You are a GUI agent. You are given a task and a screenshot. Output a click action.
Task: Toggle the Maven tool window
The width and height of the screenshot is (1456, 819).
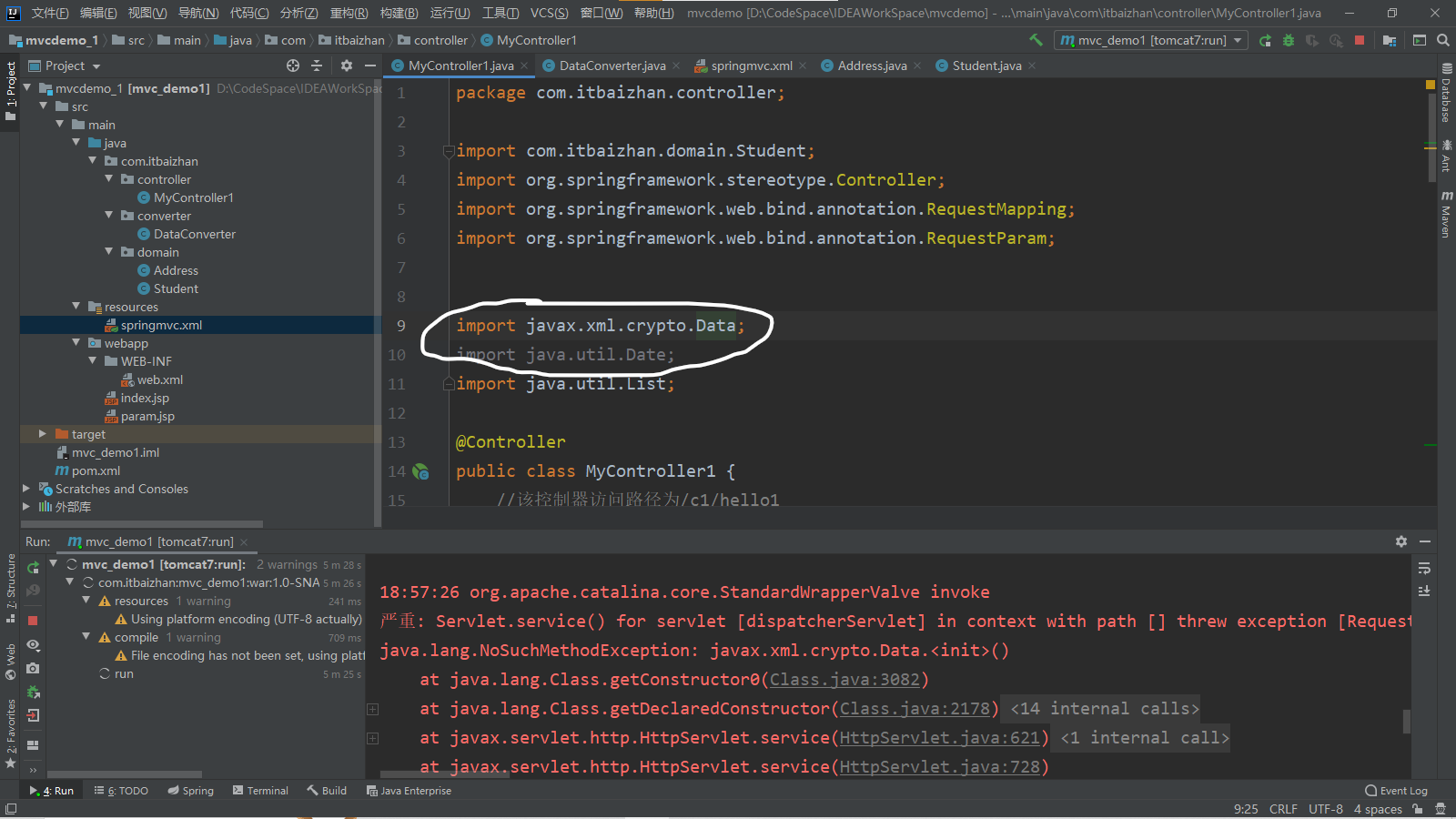[x=1446, y=215]
